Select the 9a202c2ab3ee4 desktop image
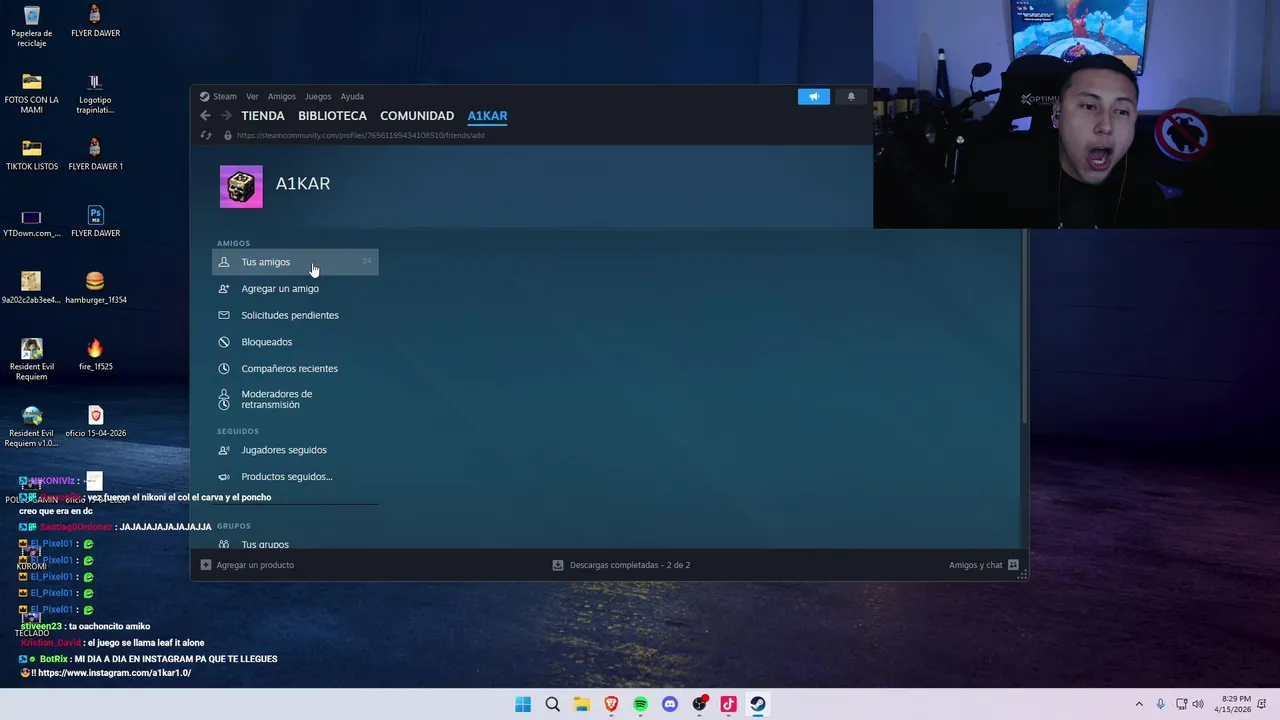This screenshot has width=1280, height=720. 32,288
